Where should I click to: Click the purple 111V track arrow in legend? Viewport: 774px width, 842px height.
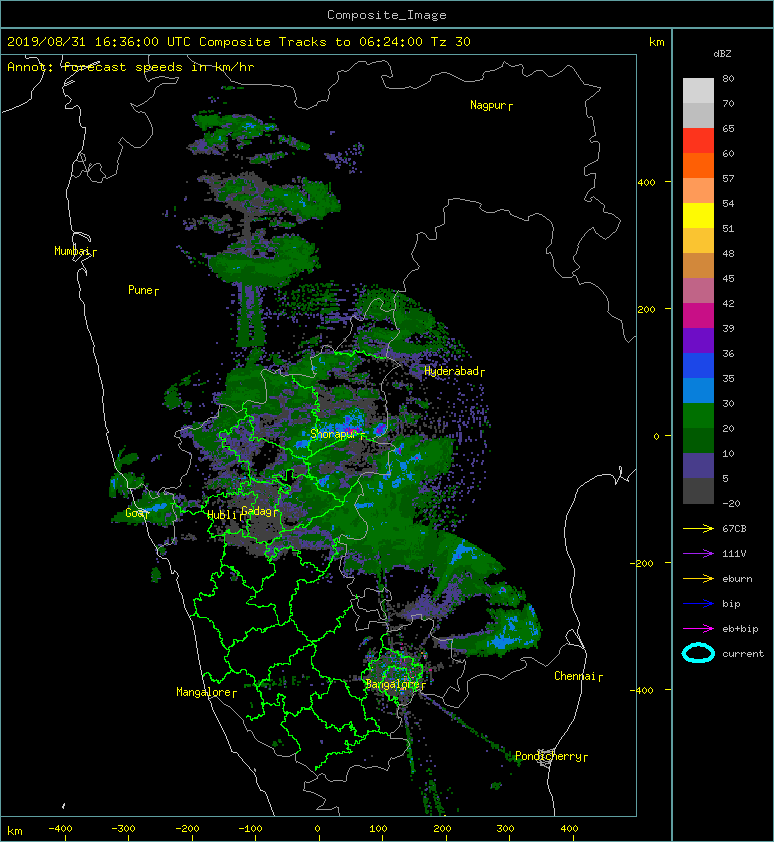(x=698, y=554)
